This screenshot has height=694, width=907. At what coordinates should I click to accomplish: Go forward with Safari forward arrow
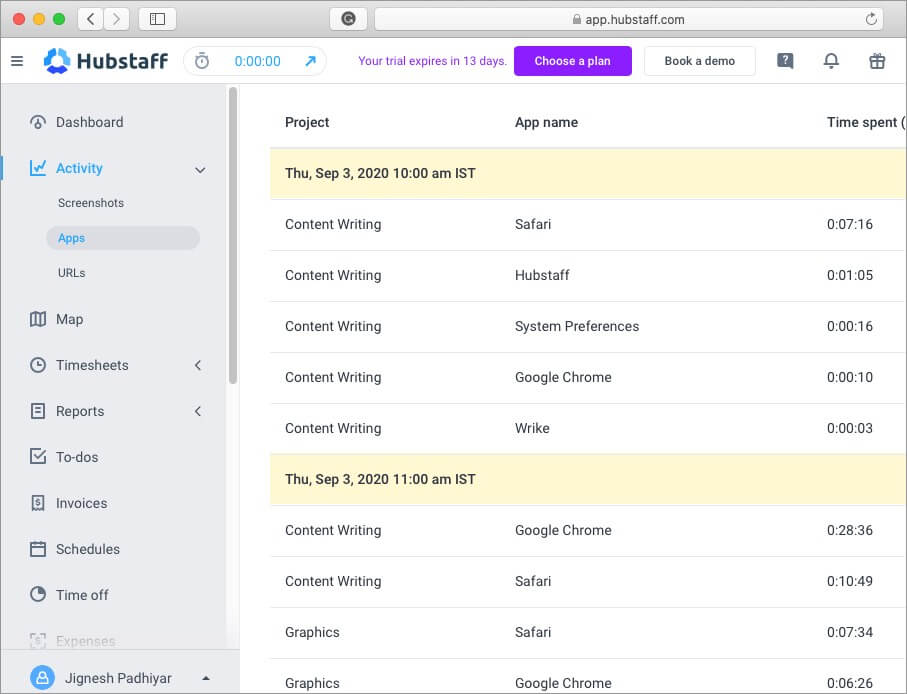click(116, 19)
